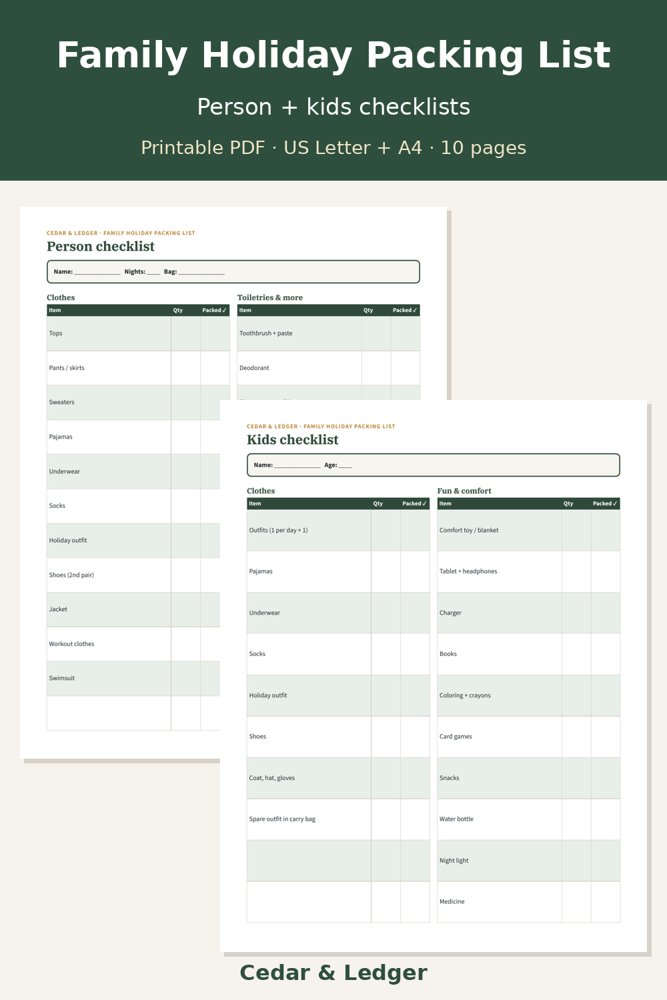Image resolution: width=667 pixels, height=1000 pixels.
Task: Click the 'Card games' row
Action: click(x=529, y=737)
